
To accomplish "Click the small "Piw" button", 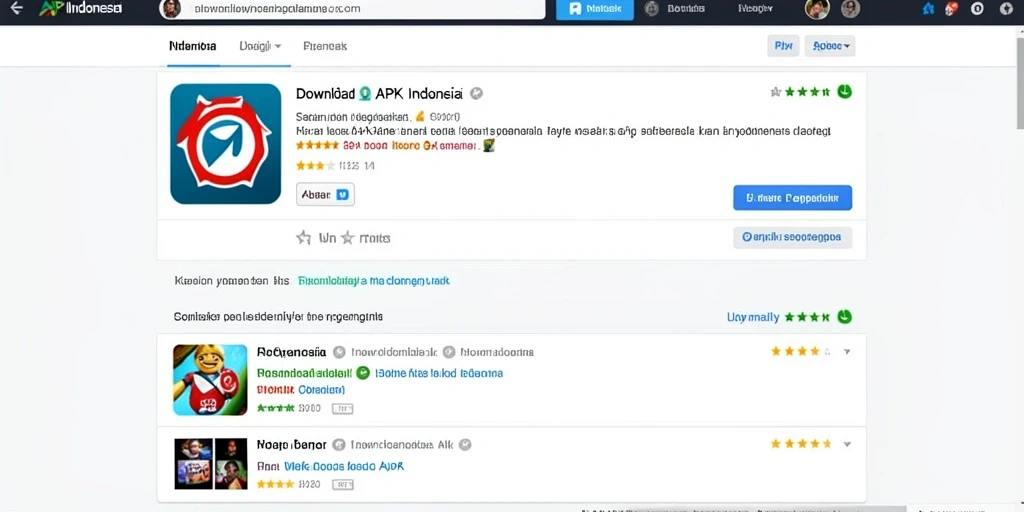I will click(783, 46).
